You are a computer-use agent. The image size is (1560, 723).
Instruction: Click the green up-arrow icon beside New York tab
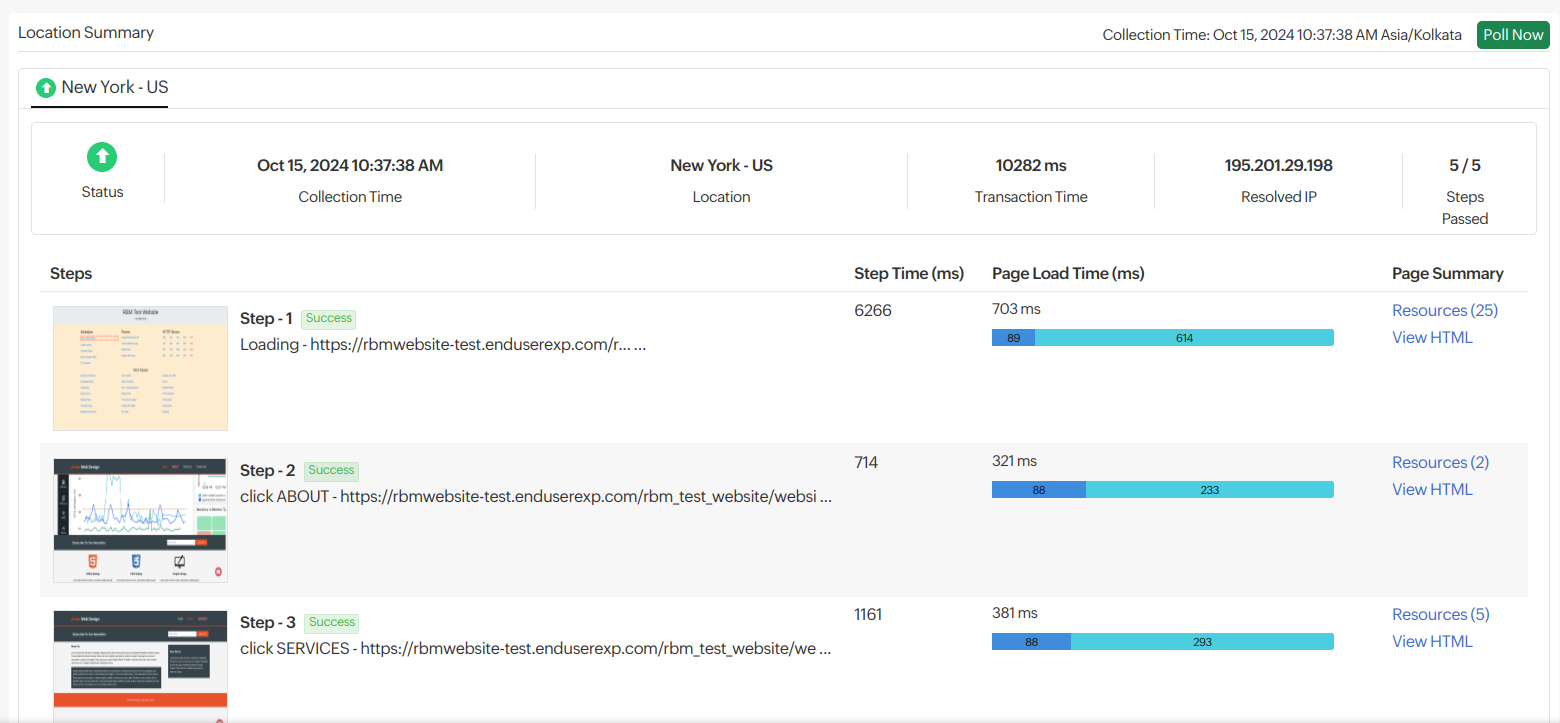point(46,88)
